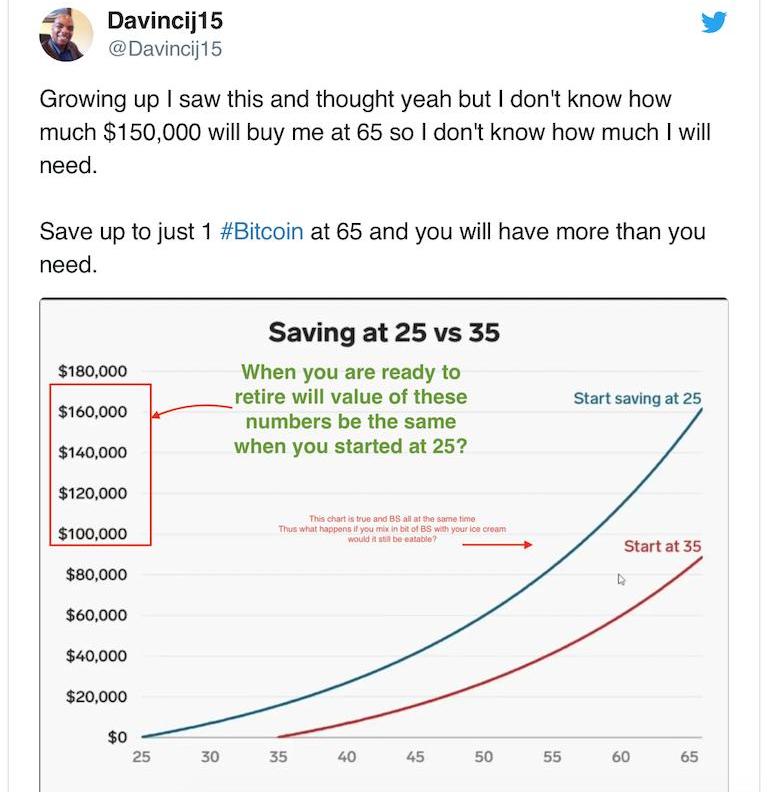Click the tweet text about $150,000
Image resolution: width=768 pixels, height=792 pixels.
(x=375, y=132)
